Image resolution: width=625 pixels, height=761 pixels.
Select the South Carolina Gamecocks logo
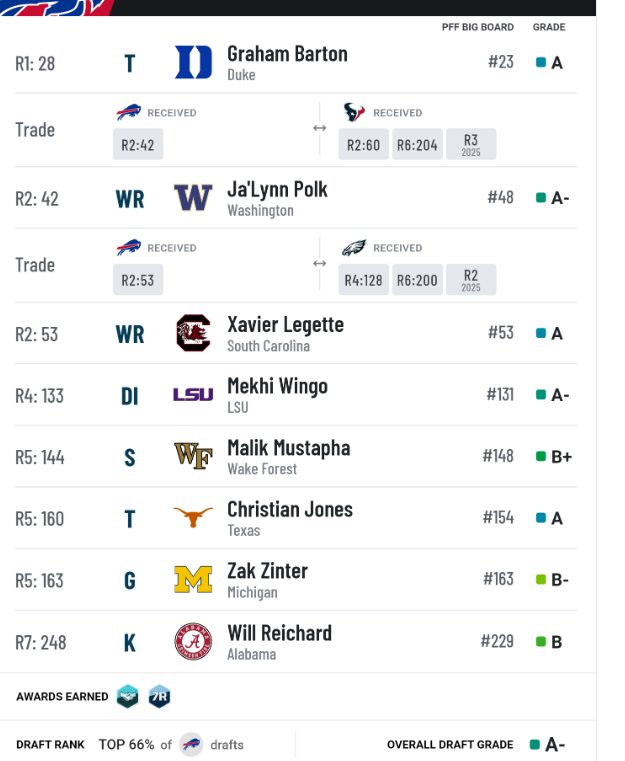click(x=193, y=333)
